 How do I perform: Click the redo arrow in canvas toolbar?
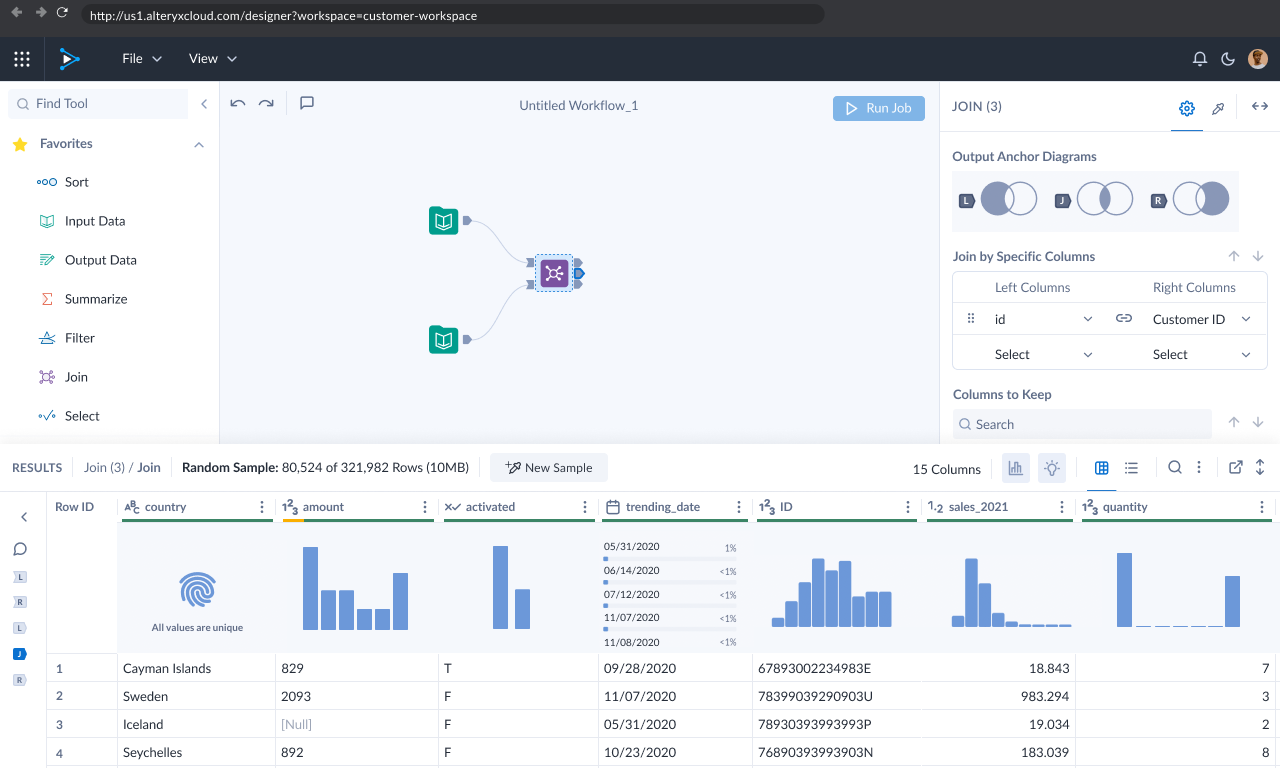pos(266,103)
